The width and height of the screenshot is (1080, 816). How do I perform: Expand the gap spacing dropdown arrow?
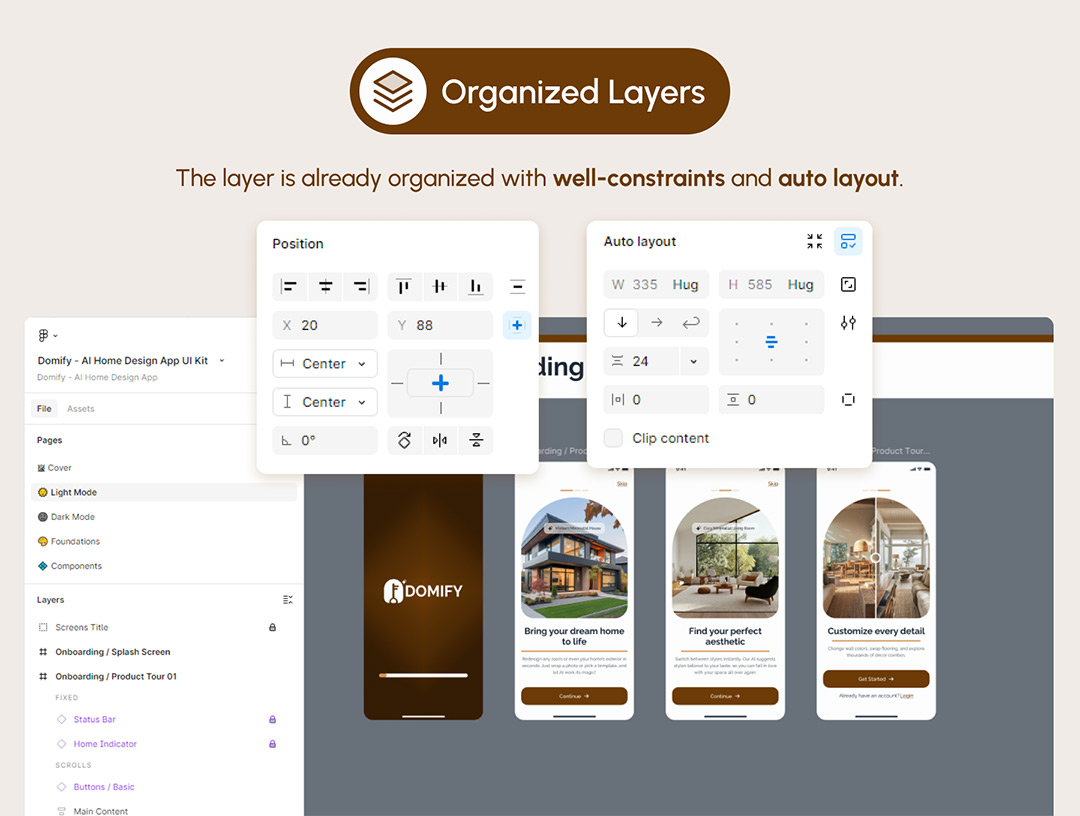click(x=694, y=361)
